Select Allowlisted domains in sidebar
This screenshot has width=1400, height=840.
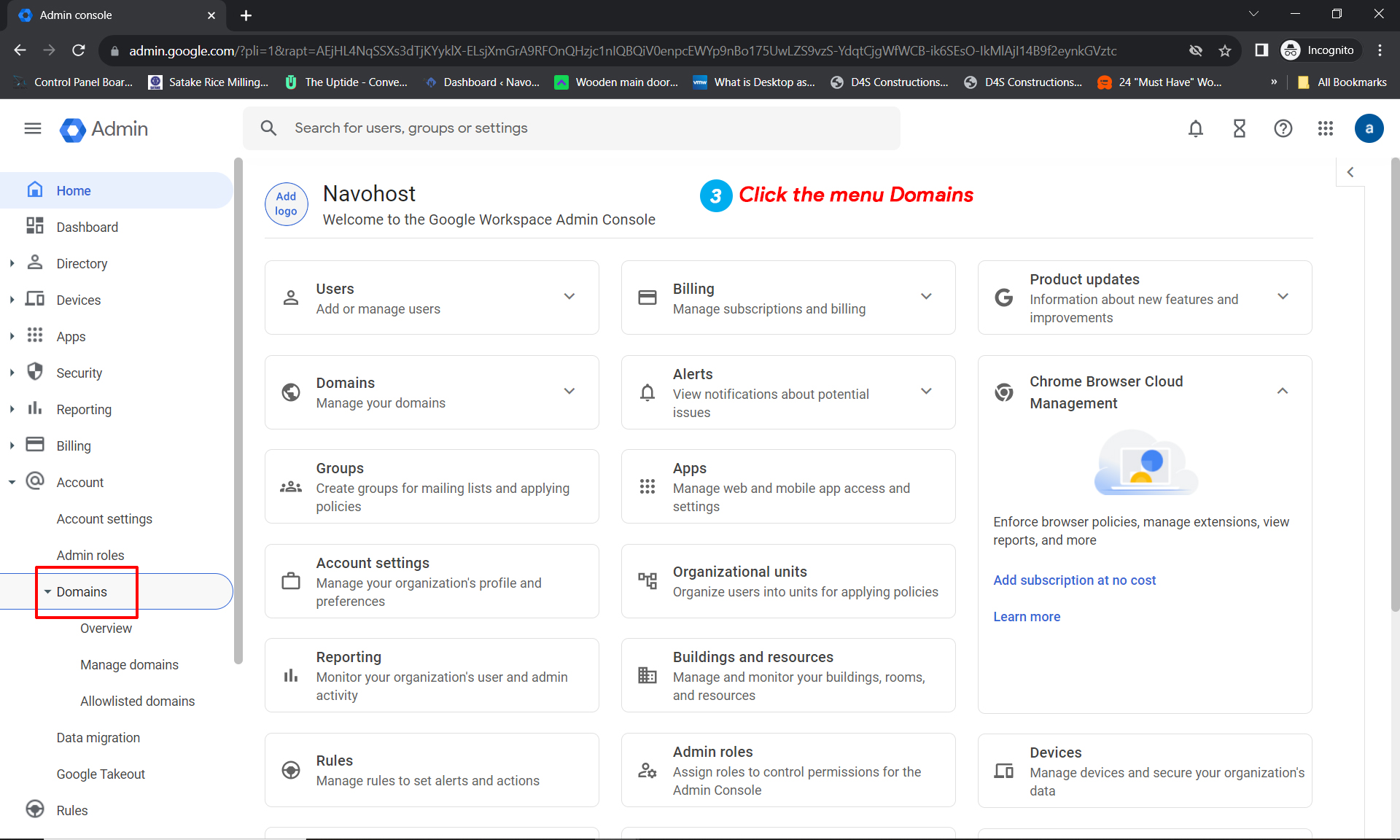pyautogui.click(x=137, y=701)
